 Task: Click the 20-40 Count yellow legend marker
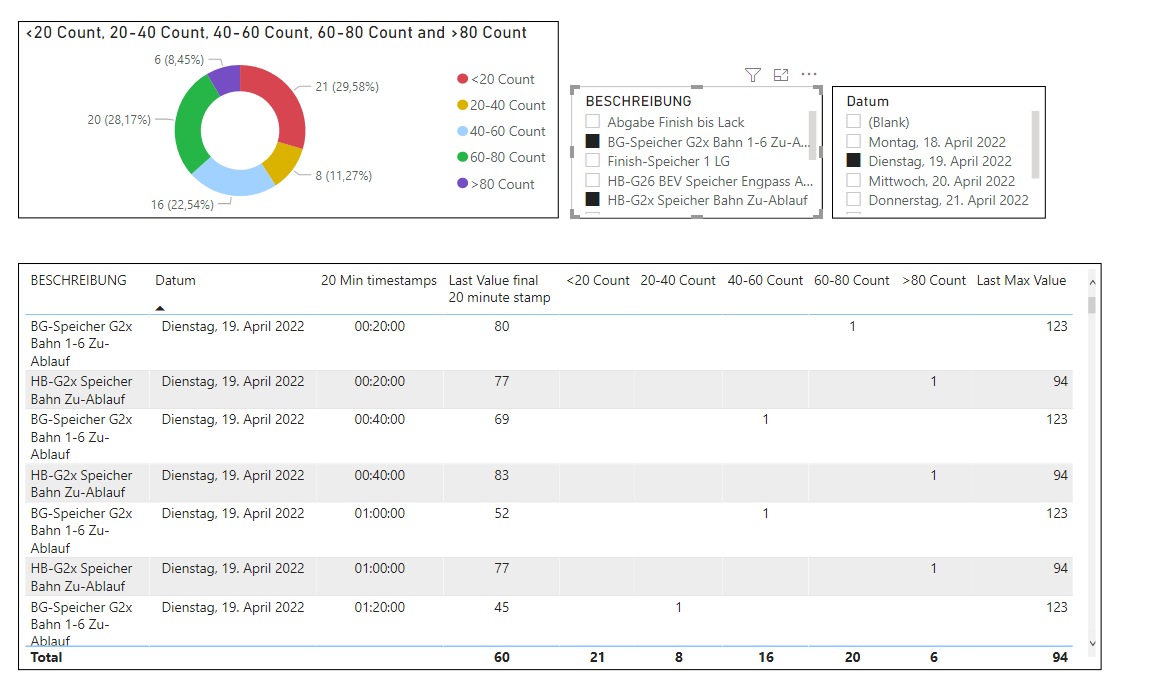(462, 105)
